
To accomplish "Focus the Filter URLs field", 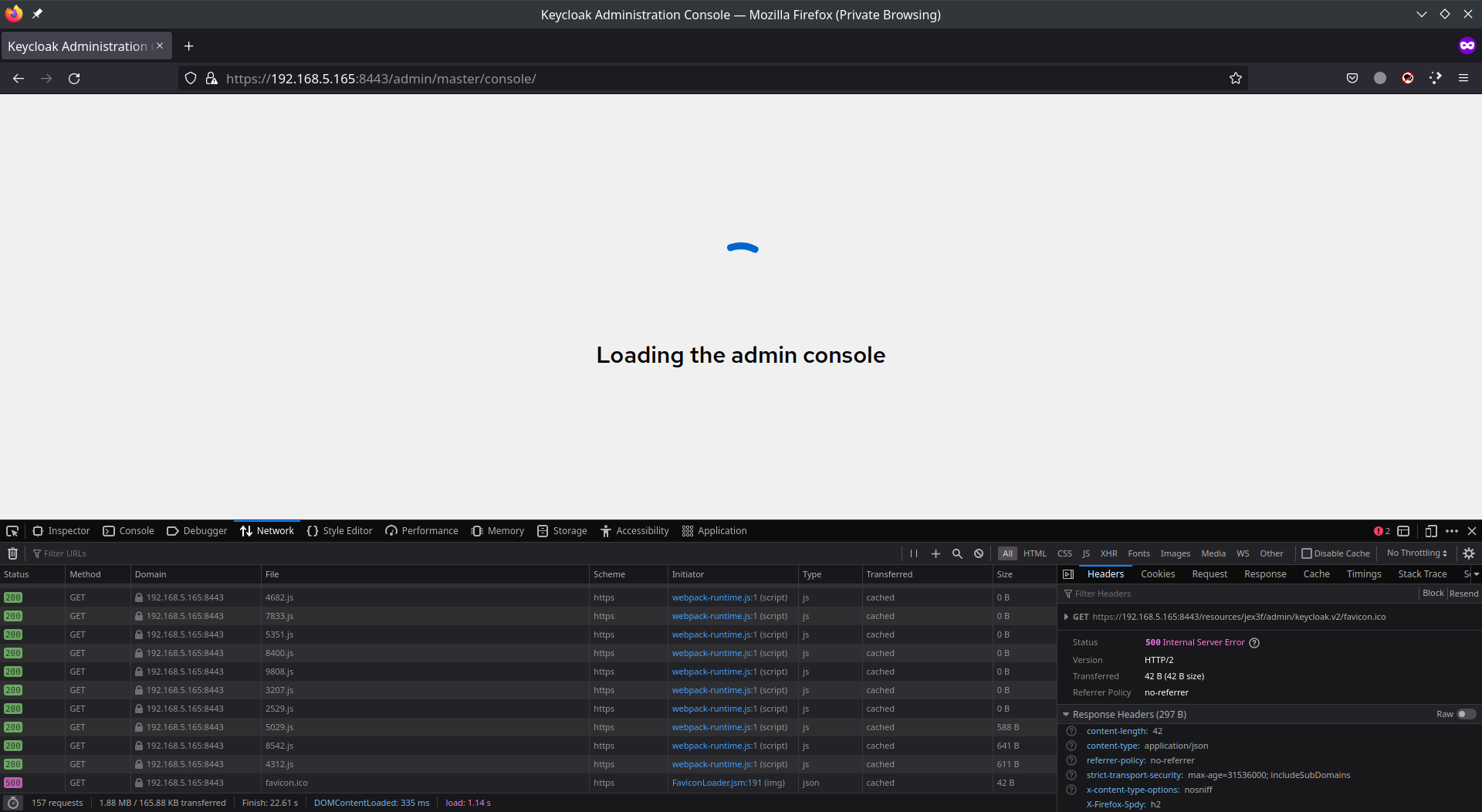I will coord(463,553).
